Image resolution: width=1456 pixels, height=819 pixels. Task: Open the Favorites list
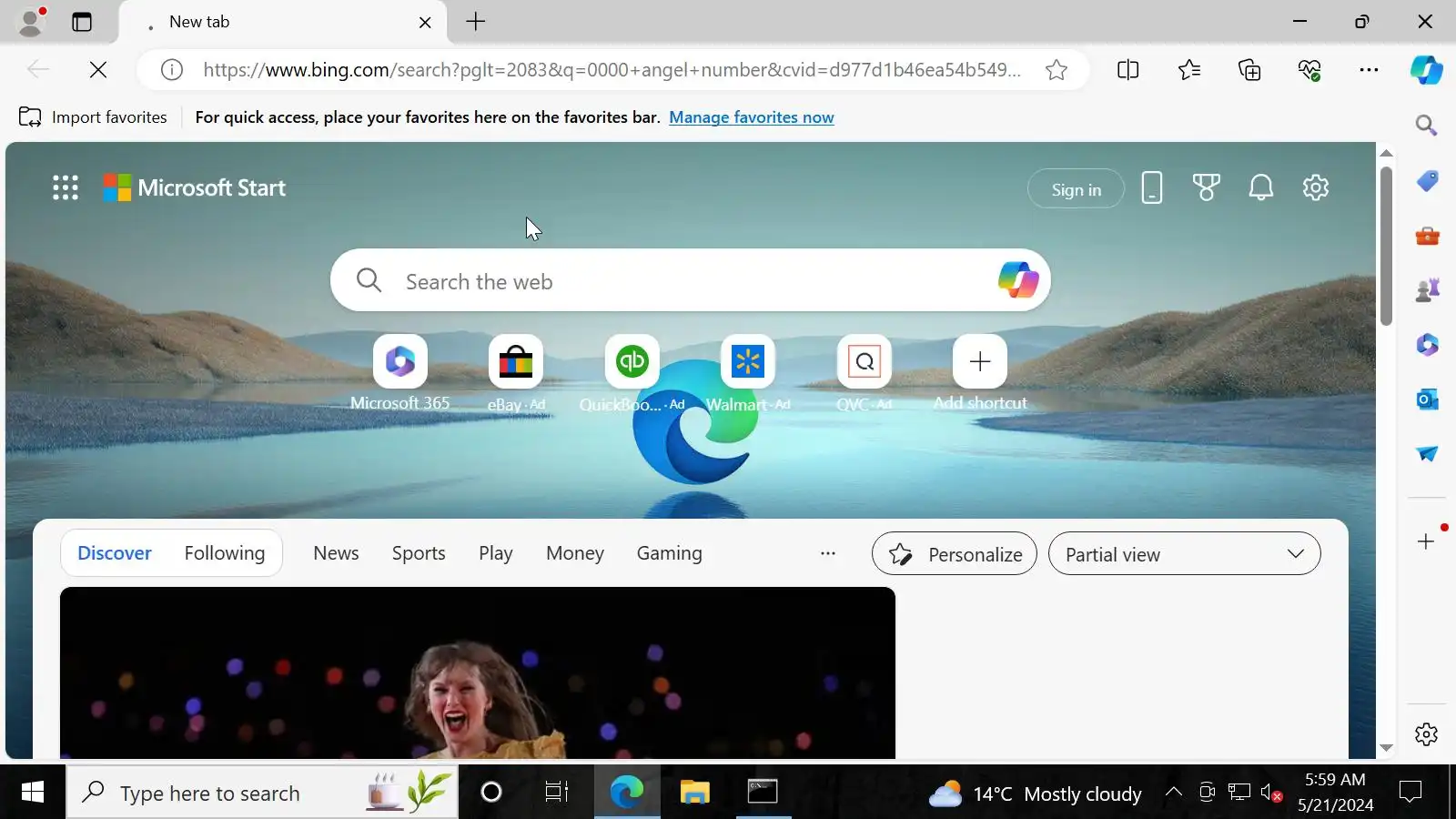[x=1188, y=70]
